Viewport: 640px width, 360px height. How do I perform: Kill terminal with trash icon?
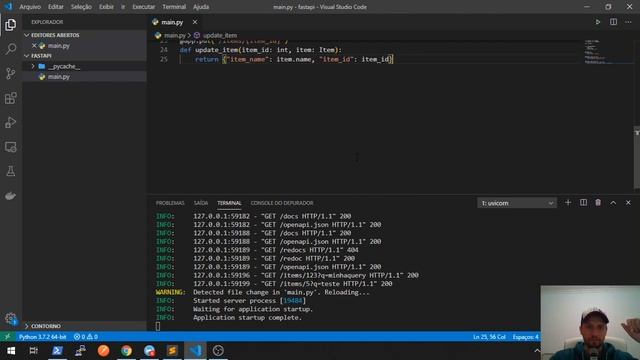coord(598,203)
